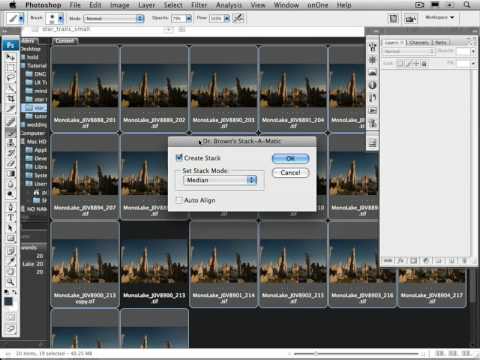480x360 pixels.
Task: Open the Opacity slider arrow in options bar
Action: [x=189, y=19]
